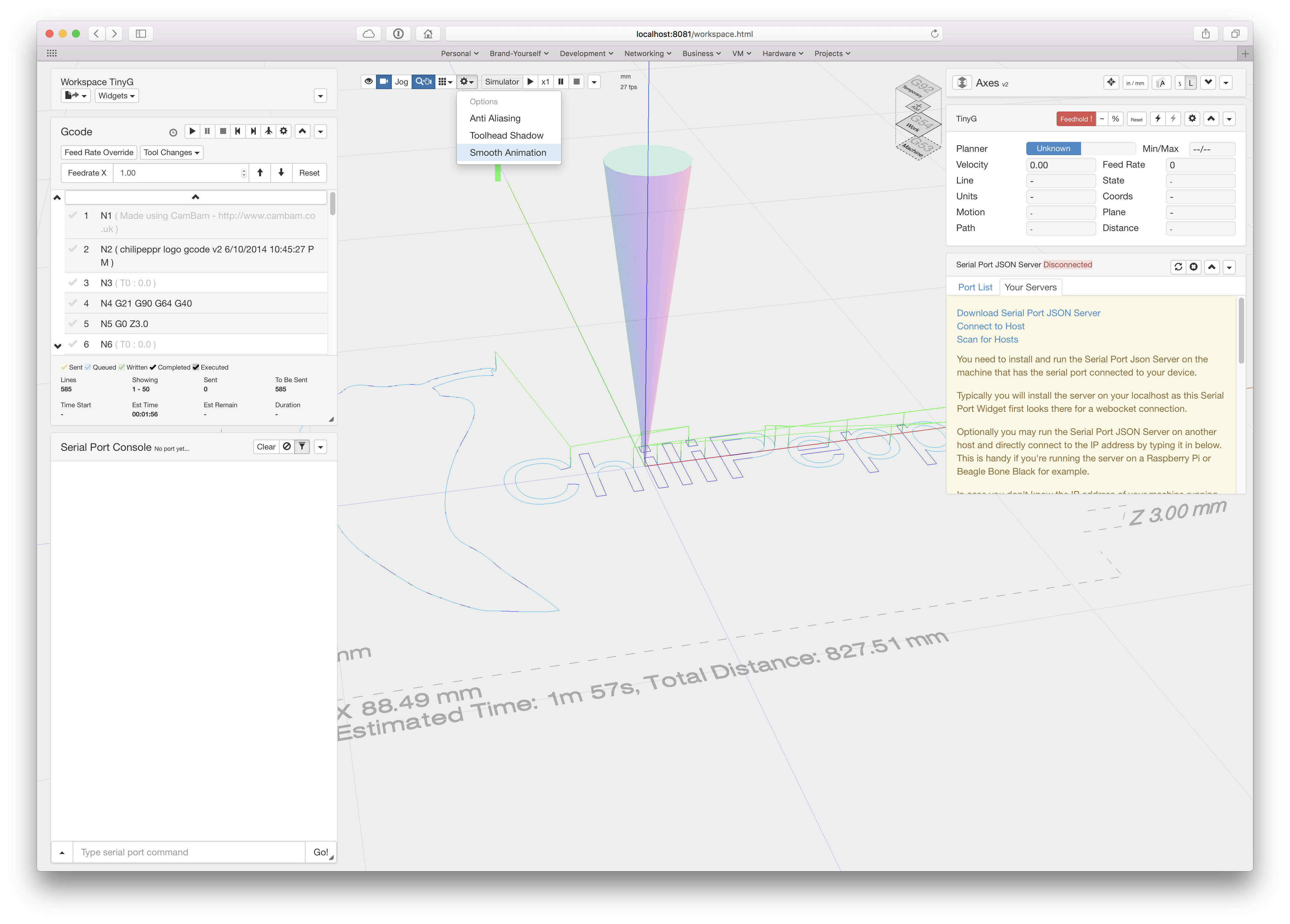Open the Tool Changes dropdown

[x=171, y=152]
